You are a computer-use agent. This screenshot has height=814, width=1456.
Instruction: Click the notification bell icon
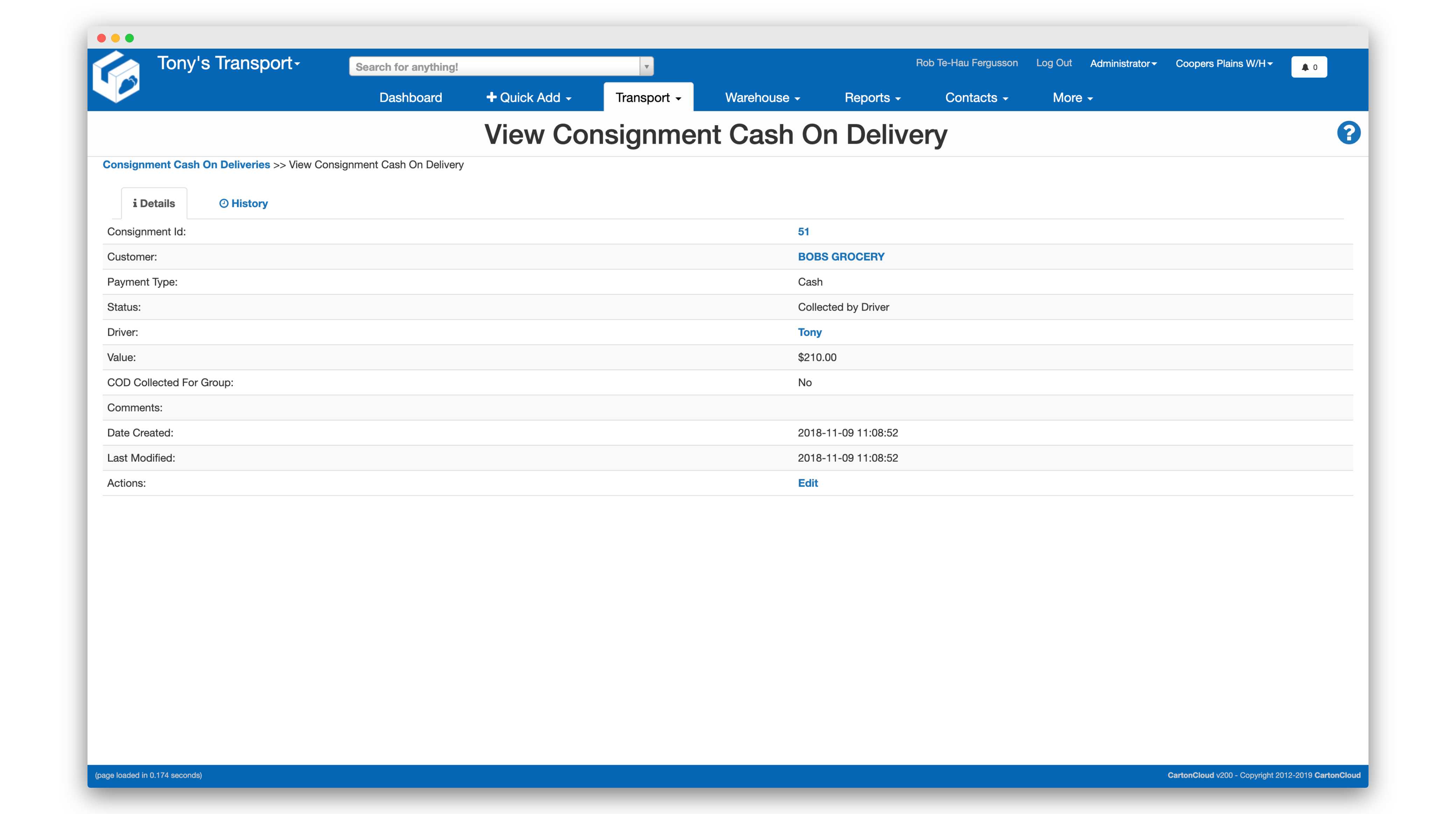1305,67
